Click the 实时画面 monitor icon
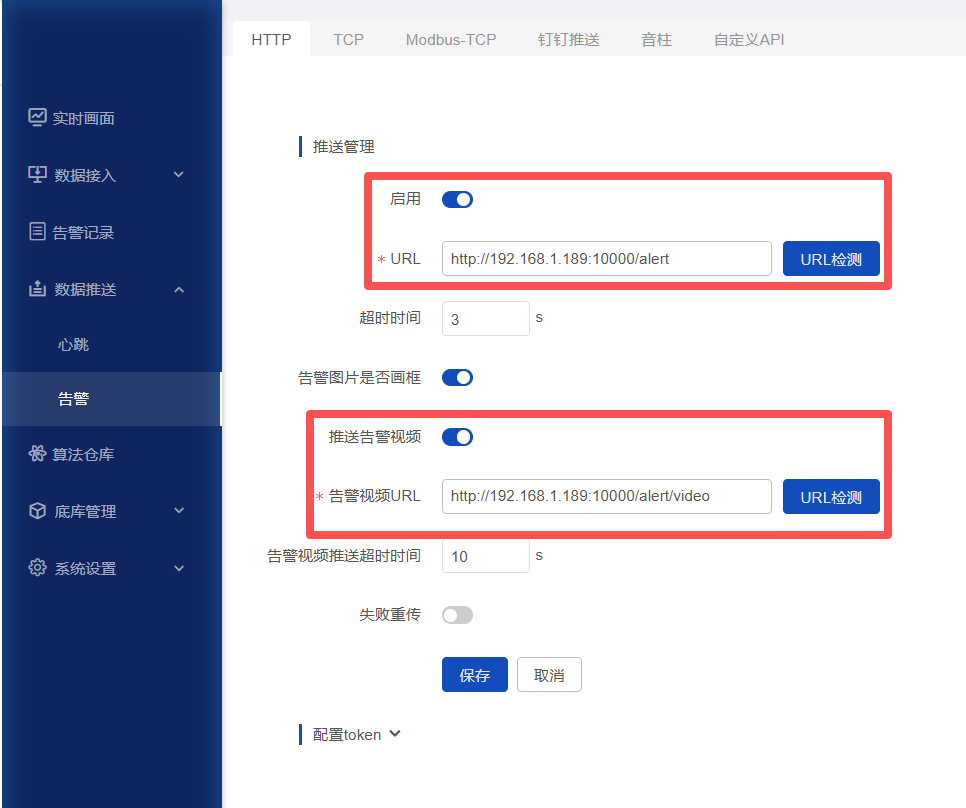The image size is (966, 808). pos(37,118)
